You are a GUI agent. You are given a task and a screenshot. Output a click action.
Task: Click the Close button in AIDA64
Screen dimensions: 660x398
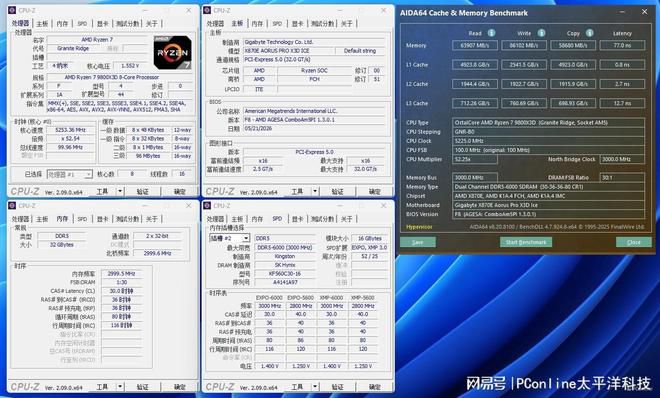coord(633,242)
